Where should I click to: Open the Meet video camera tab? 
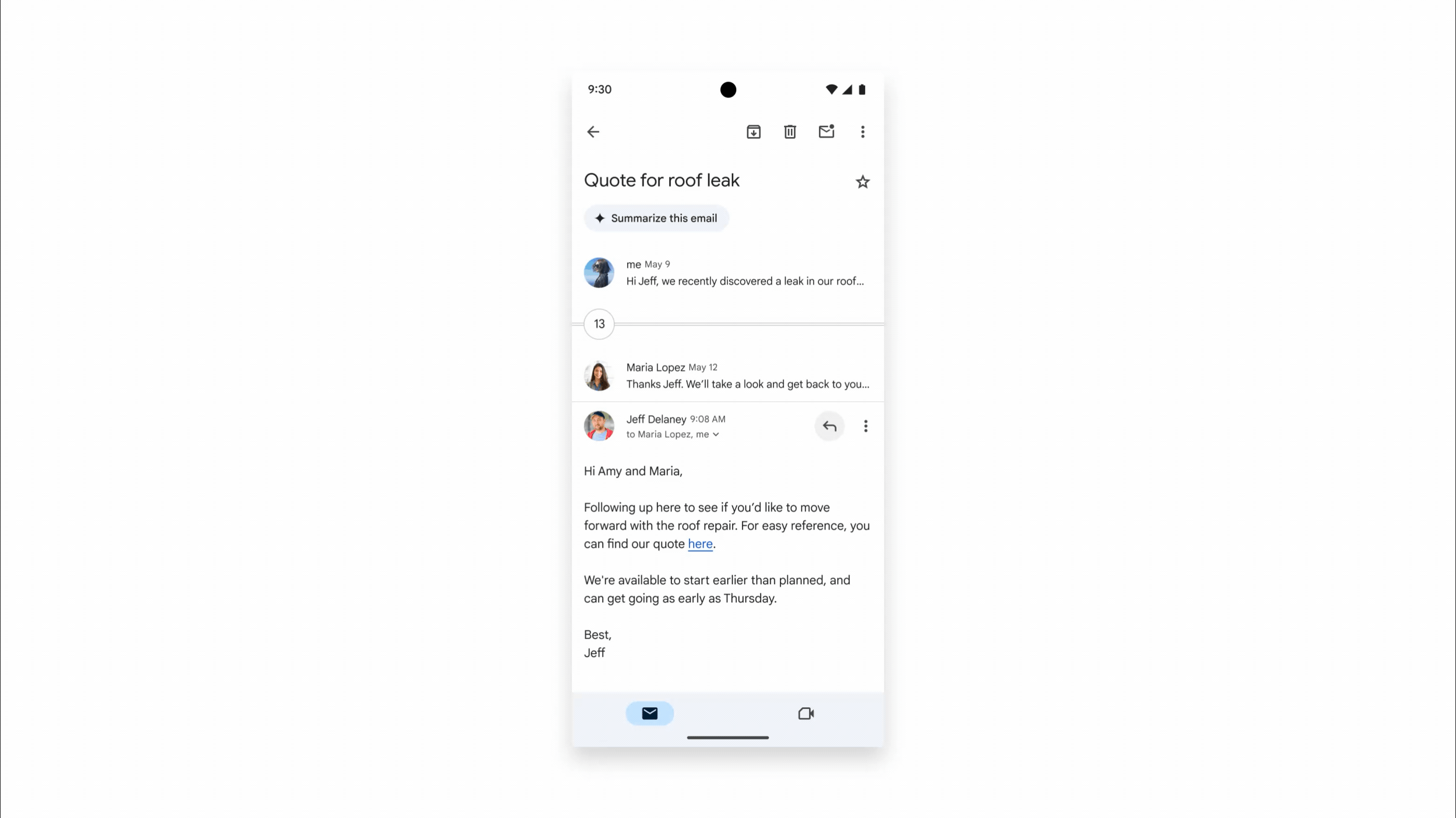(x=805, y=713)
